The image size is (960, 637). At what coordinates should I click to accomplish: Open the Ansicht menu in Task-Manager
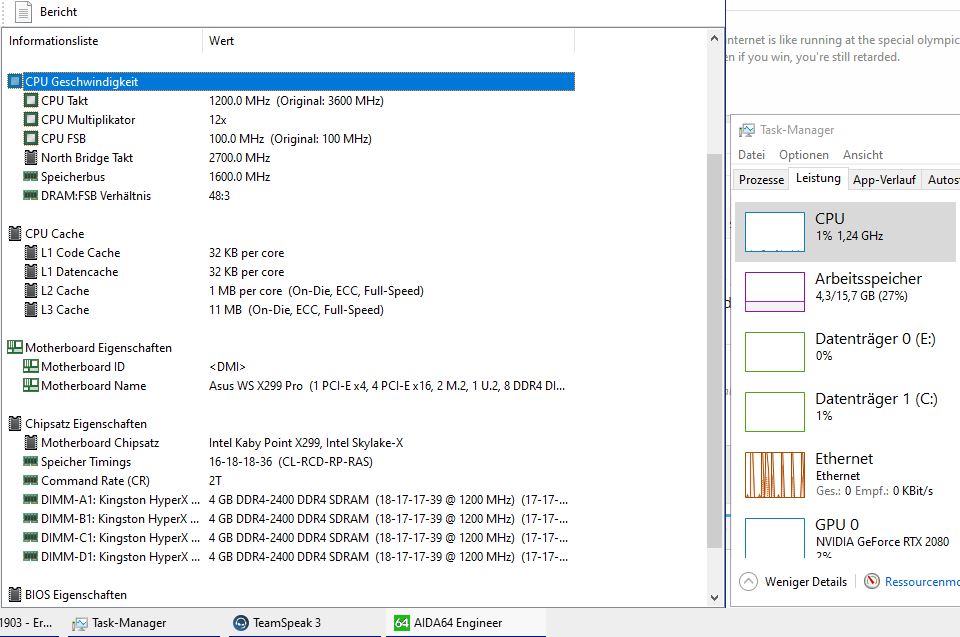863,155
